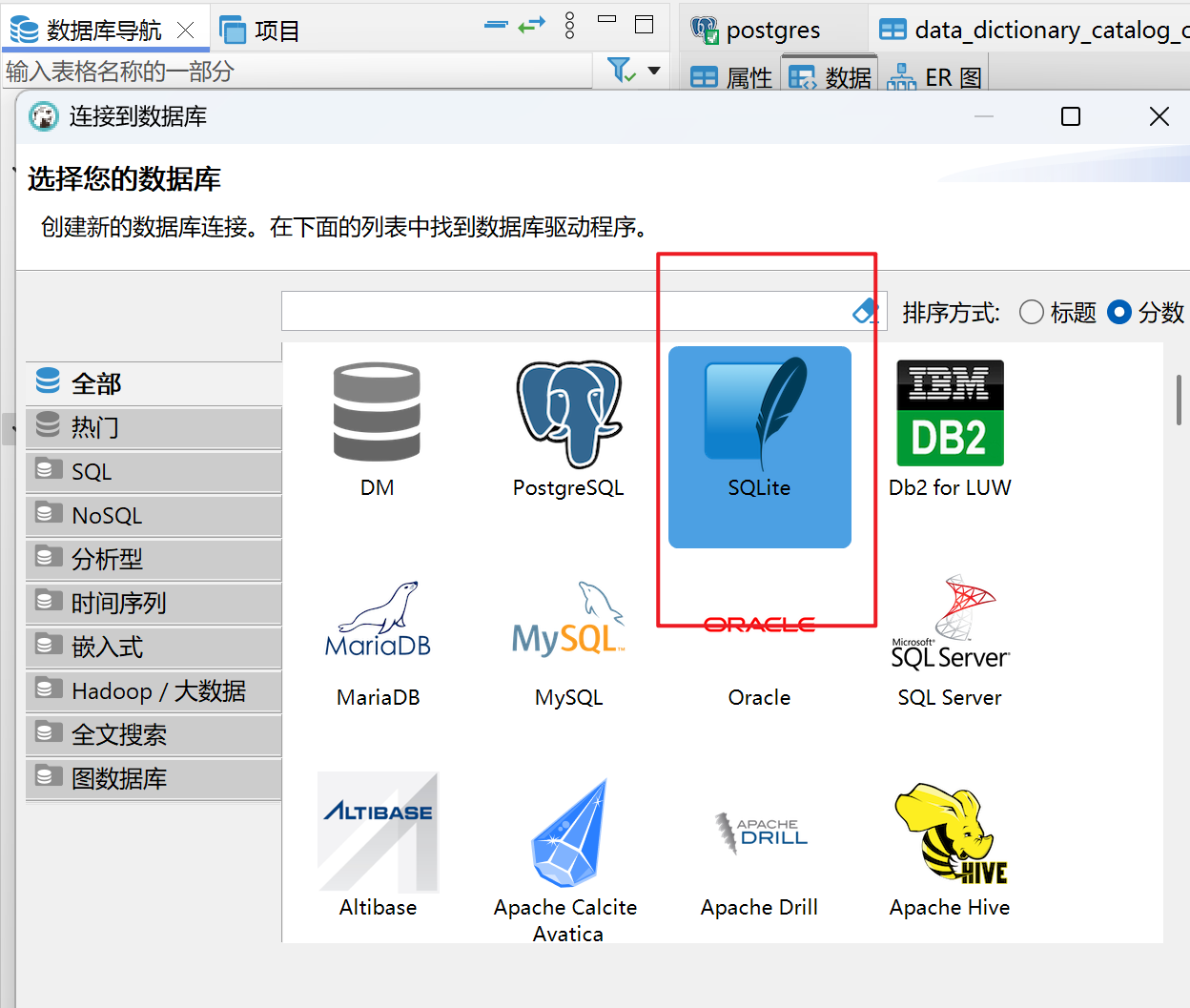
Task: Filter by 嵌入式 category
Action: tap(154, 647)
